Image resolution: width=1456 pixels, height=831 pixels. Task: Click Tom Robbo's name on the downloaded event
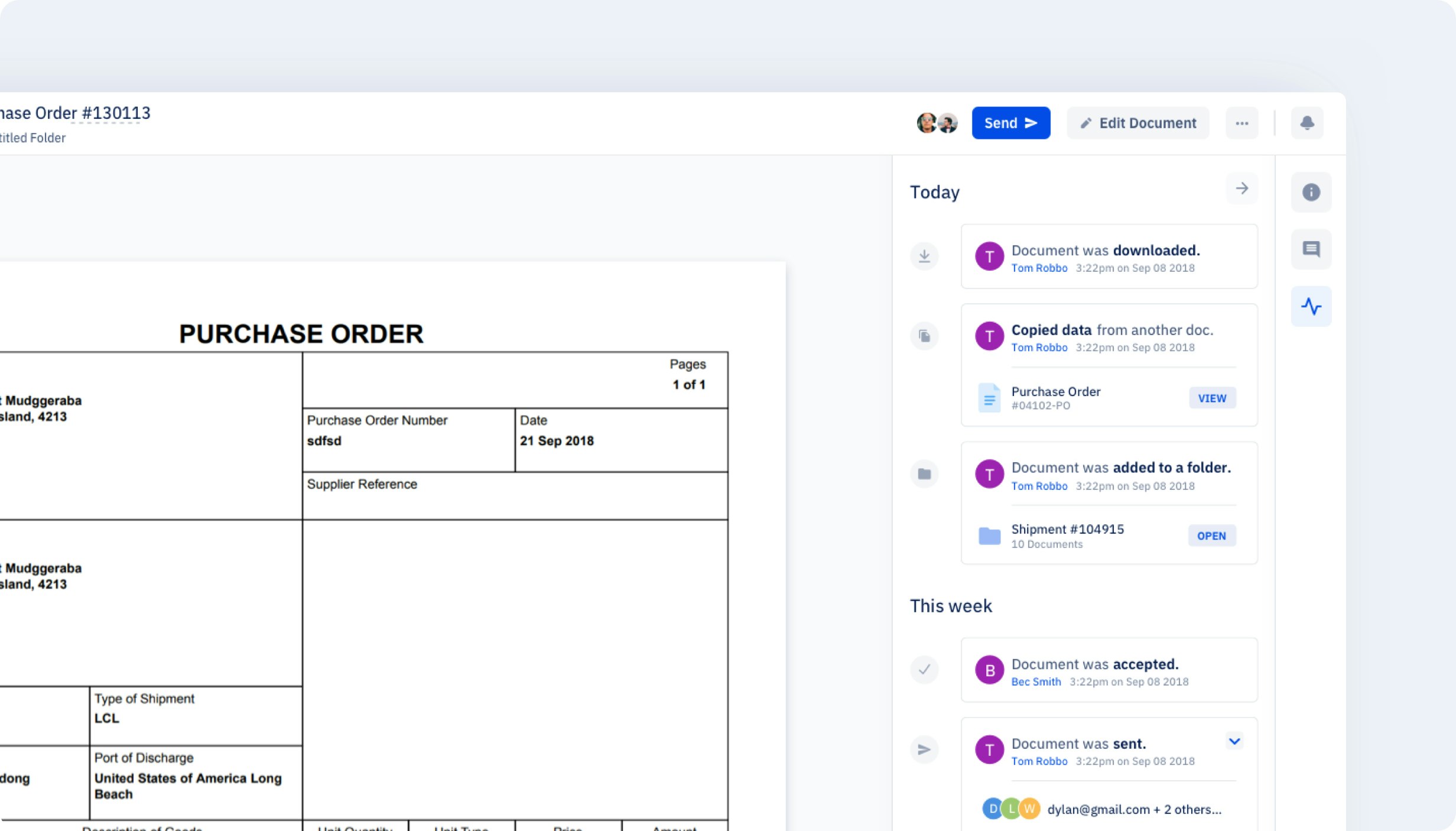point(1039,268)
